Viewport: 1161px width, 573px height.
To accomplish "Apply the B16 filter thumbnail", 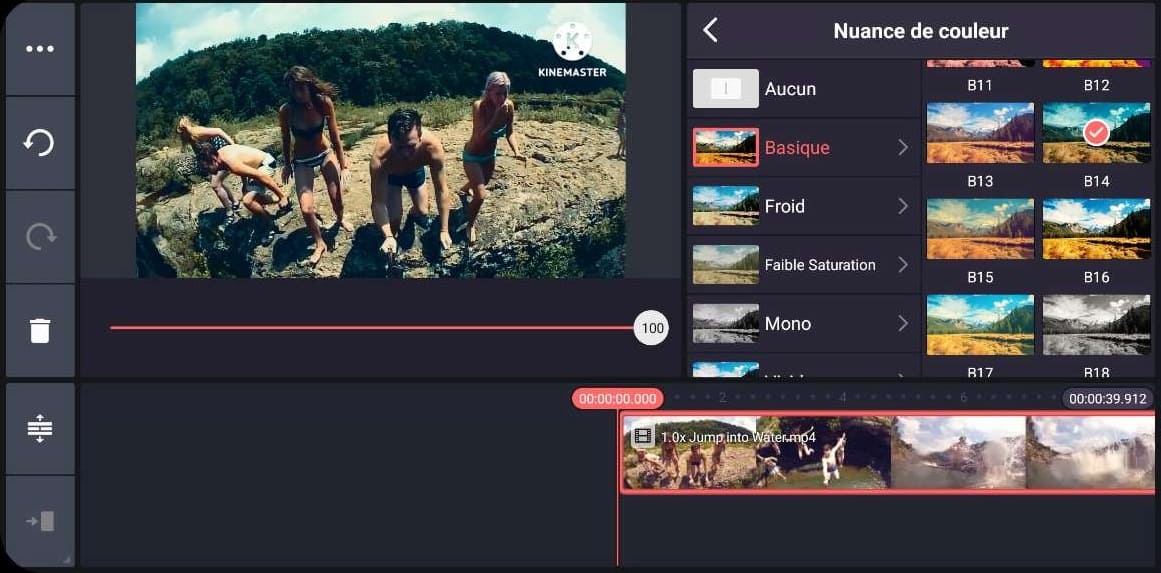I will 1096,229.
